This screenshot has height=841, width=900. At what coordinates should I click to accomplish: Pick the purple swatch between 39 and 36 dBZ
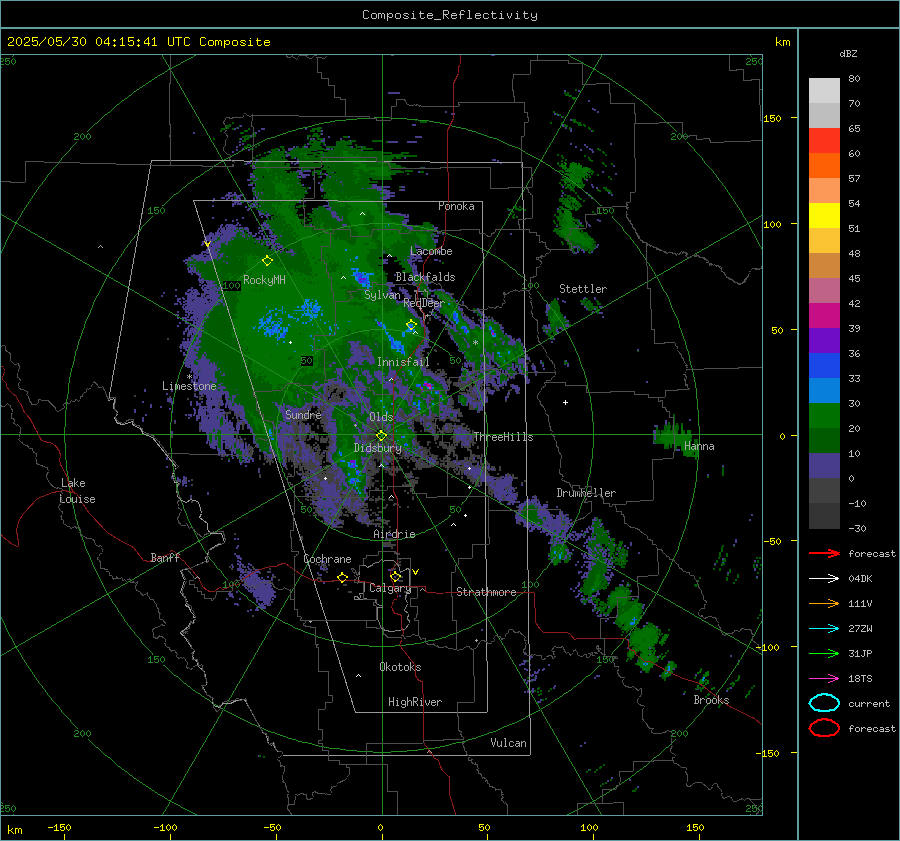(824, 341)
